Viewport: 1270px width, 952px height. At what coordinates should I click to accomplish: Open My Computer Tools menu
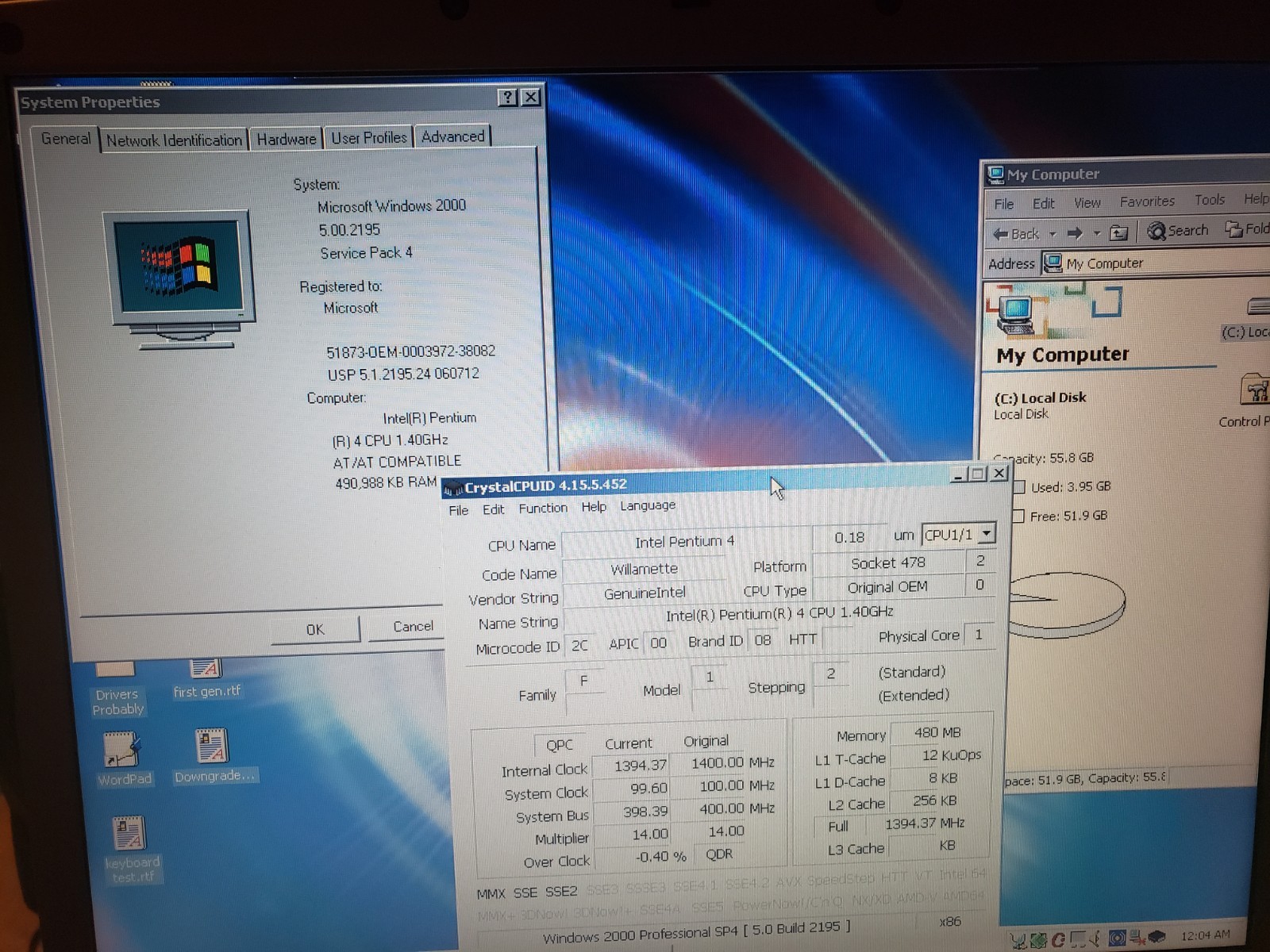coord(1210,200)
